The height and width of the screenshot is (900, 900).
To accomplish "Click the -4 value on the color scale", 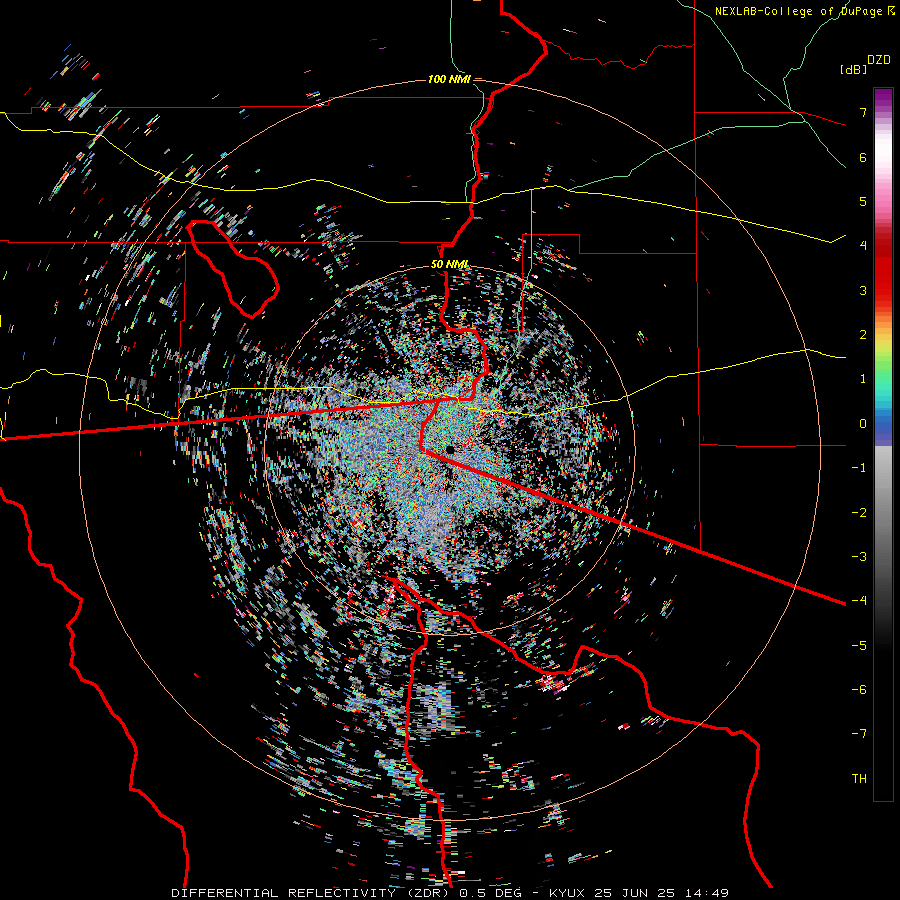I will [x=859, y=601].
